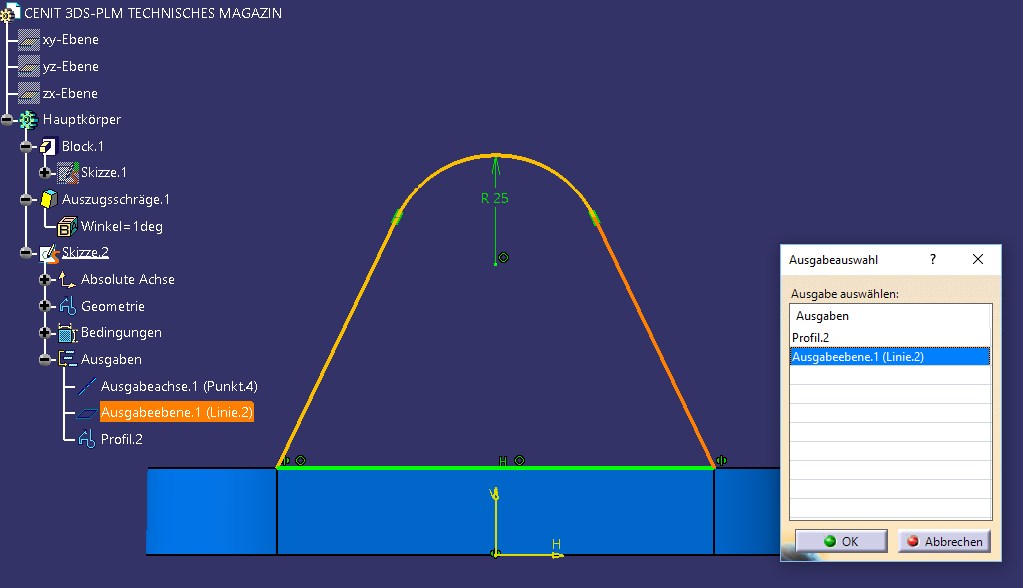The height and width of the screenshot is (588, 1023).
Task: Select Auszugsschräge.1 in the tree
Action: click(115, 200)
